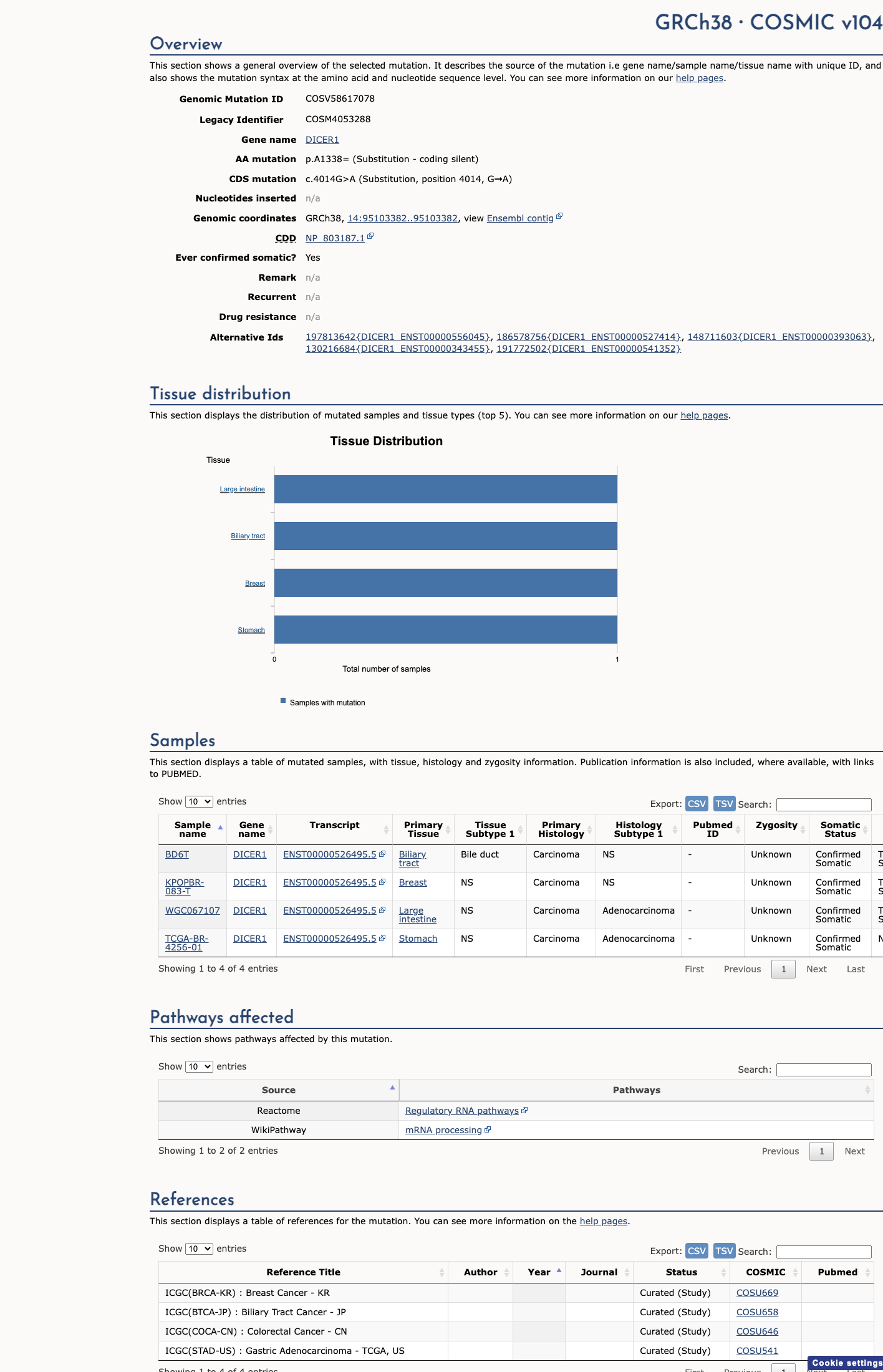
Task: Click the Biliary tract chart axis label
Action: click(x=248, y=536)
